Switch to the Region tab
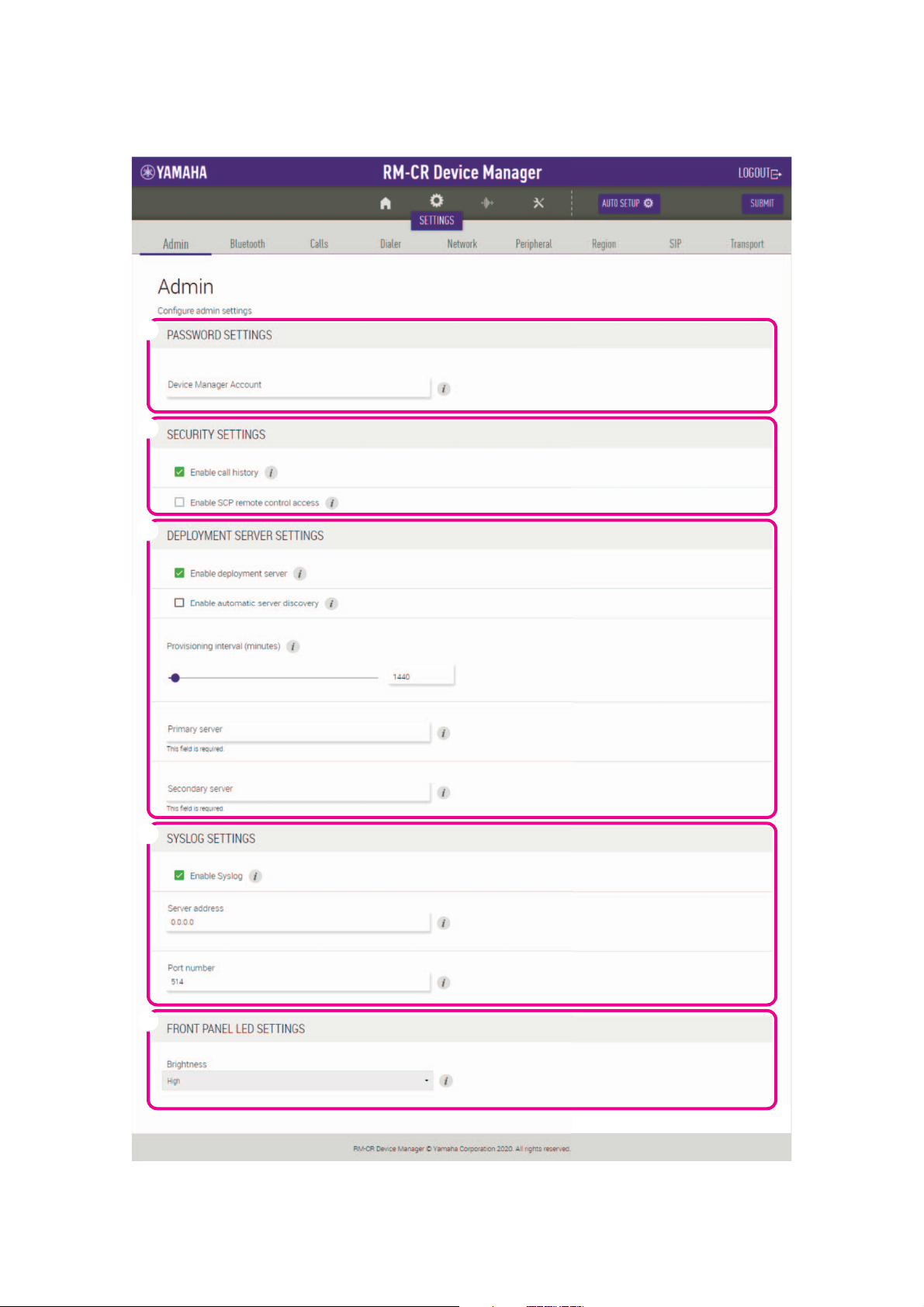The image size is (924, 1307). [604, 244]
